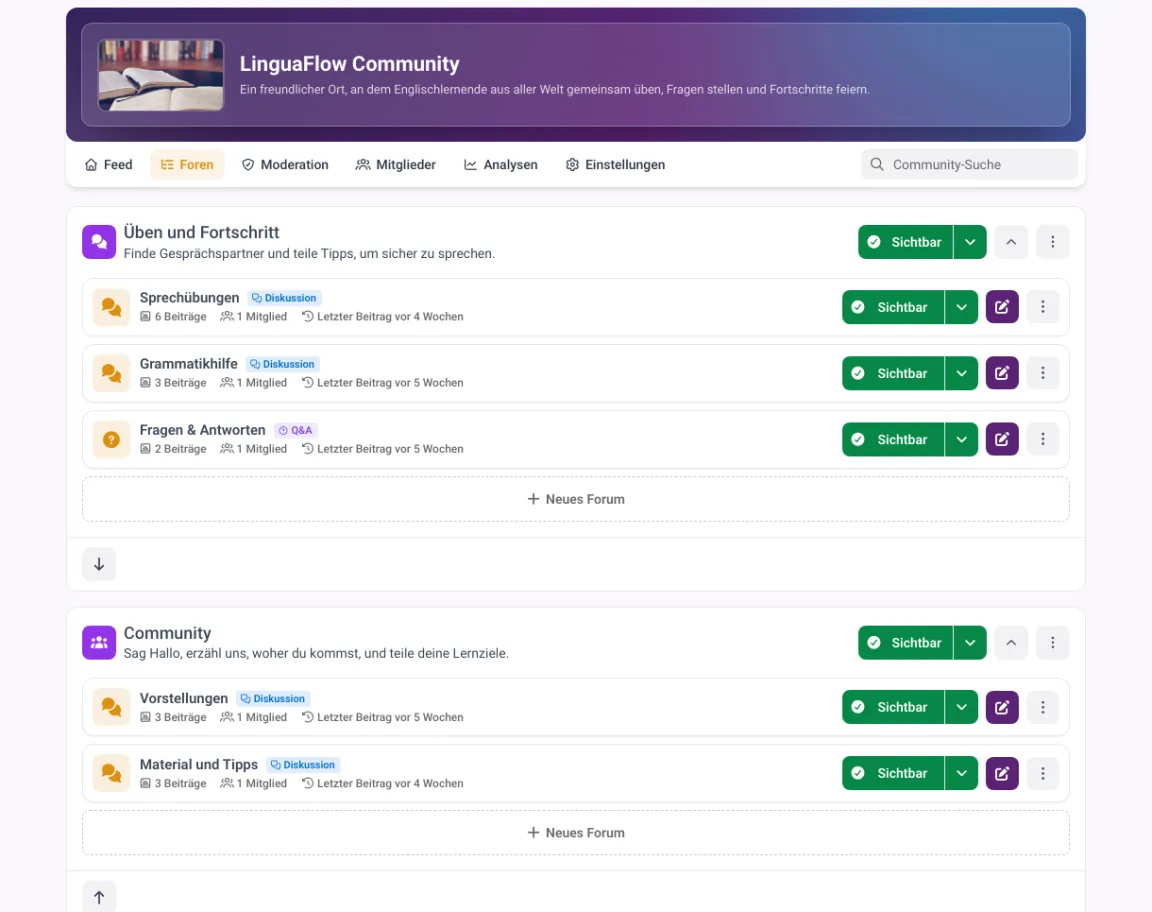Click the Sprechübungen chat bubble icon
The width and height of the screenshot is (1152, 912).
[111, 307]
